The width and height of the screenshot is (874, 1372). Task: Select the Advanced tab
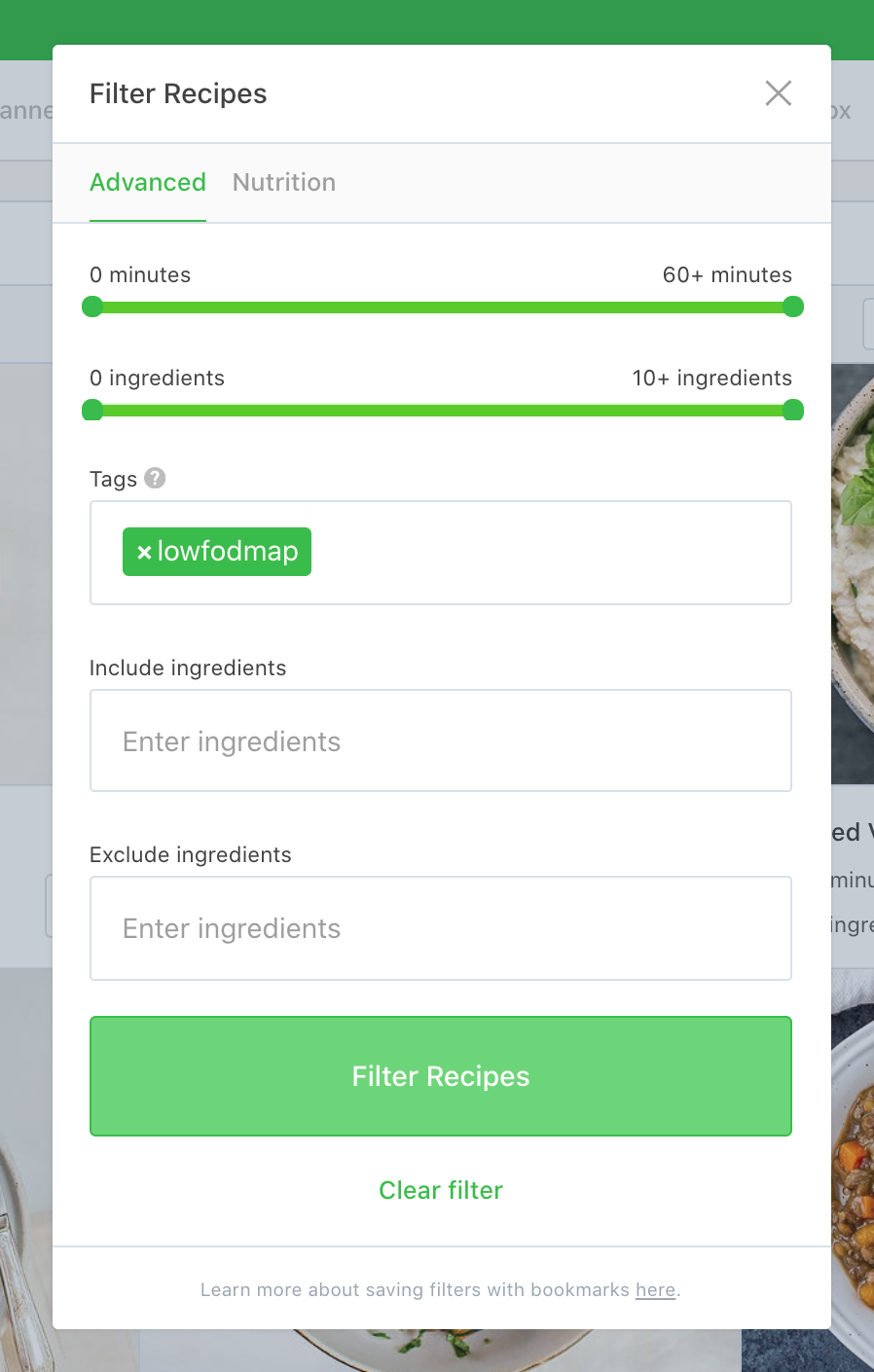click(x=148, y=182)
